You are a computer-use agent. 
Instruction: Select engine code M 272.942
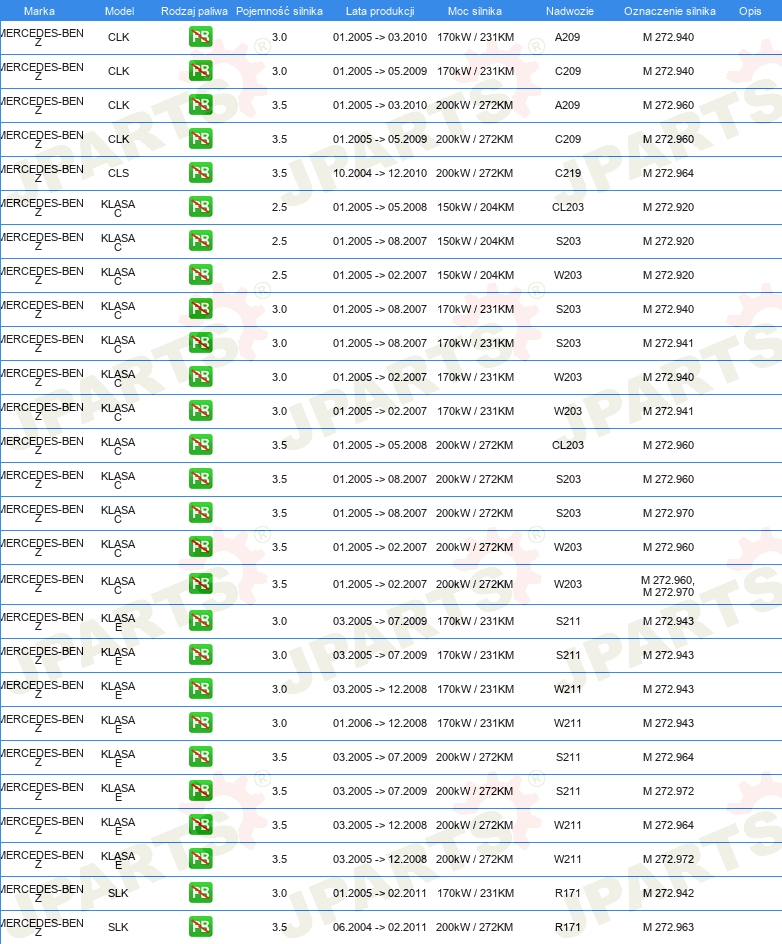(x=668, y=893)
